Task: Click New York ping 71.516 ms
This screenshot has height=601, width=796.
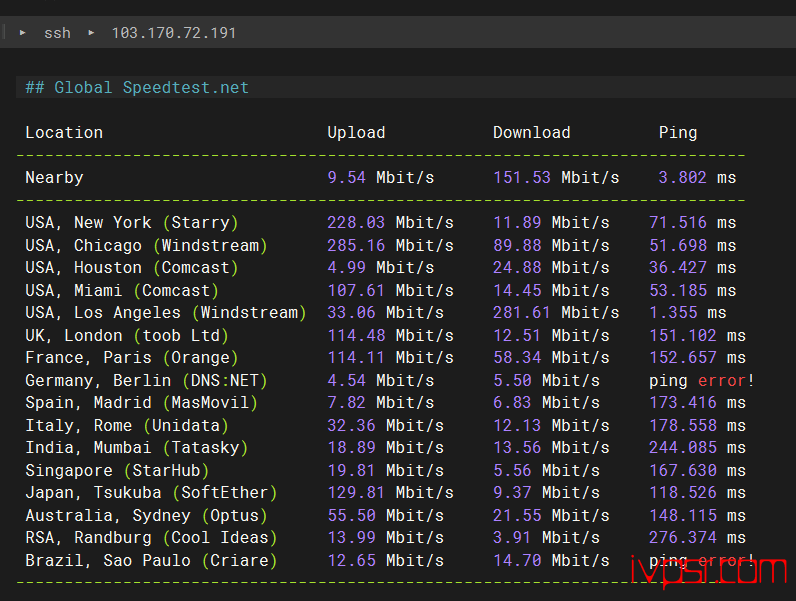Action: [x=692, y=222]
